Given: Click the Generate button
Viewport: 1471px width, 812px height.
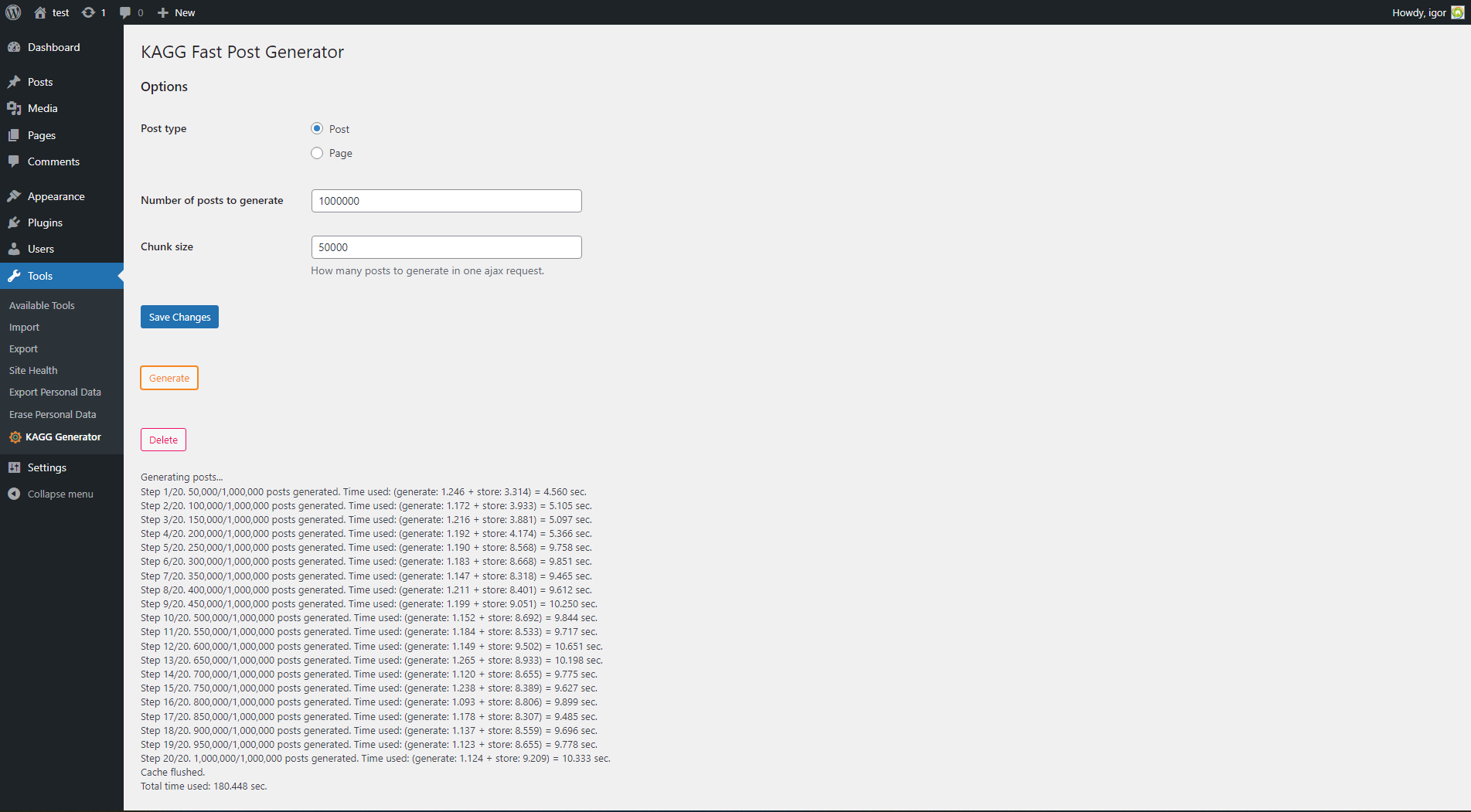Looking at the screenshot, I should 169,378.
